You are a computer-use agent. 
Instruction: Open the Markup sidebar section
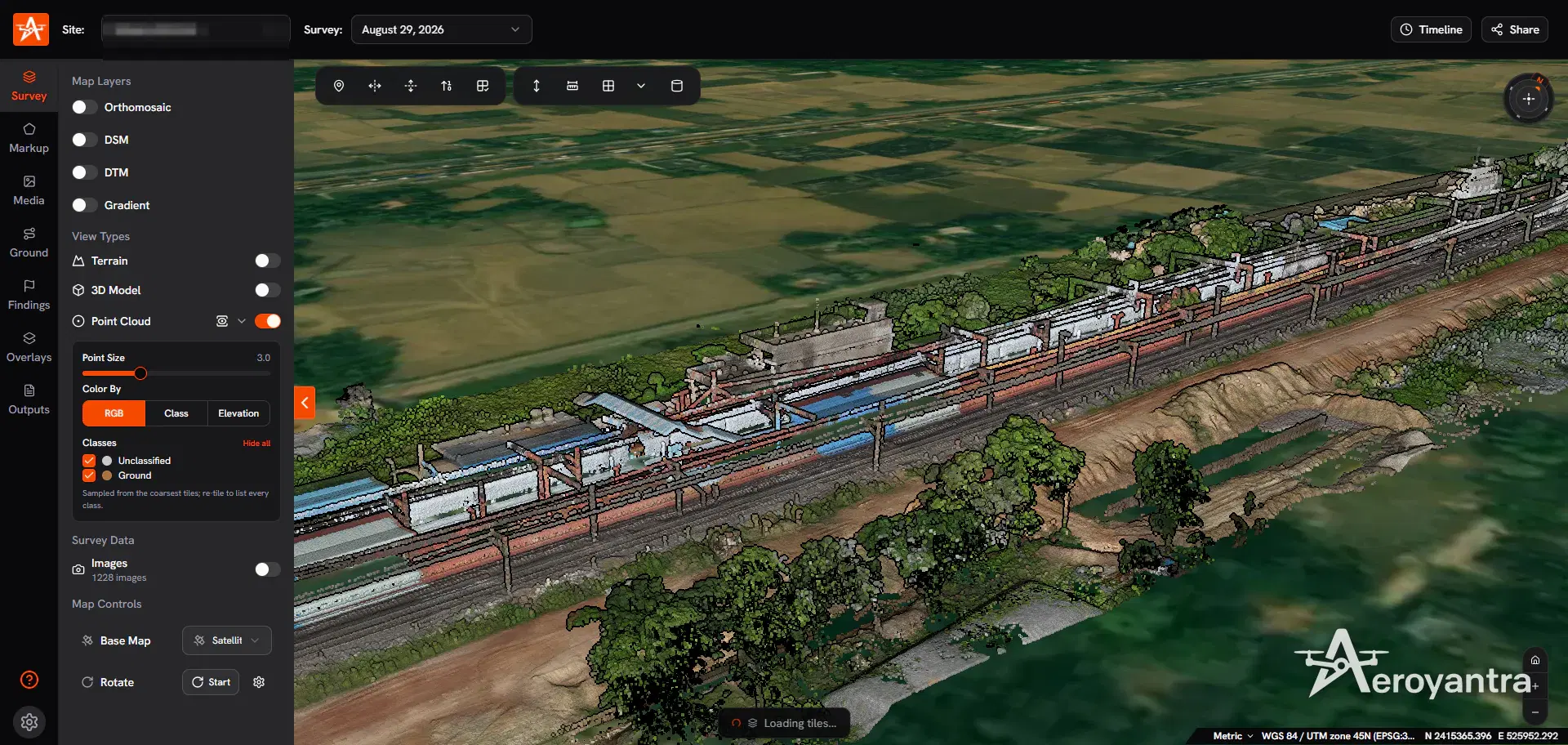[29, 138]
